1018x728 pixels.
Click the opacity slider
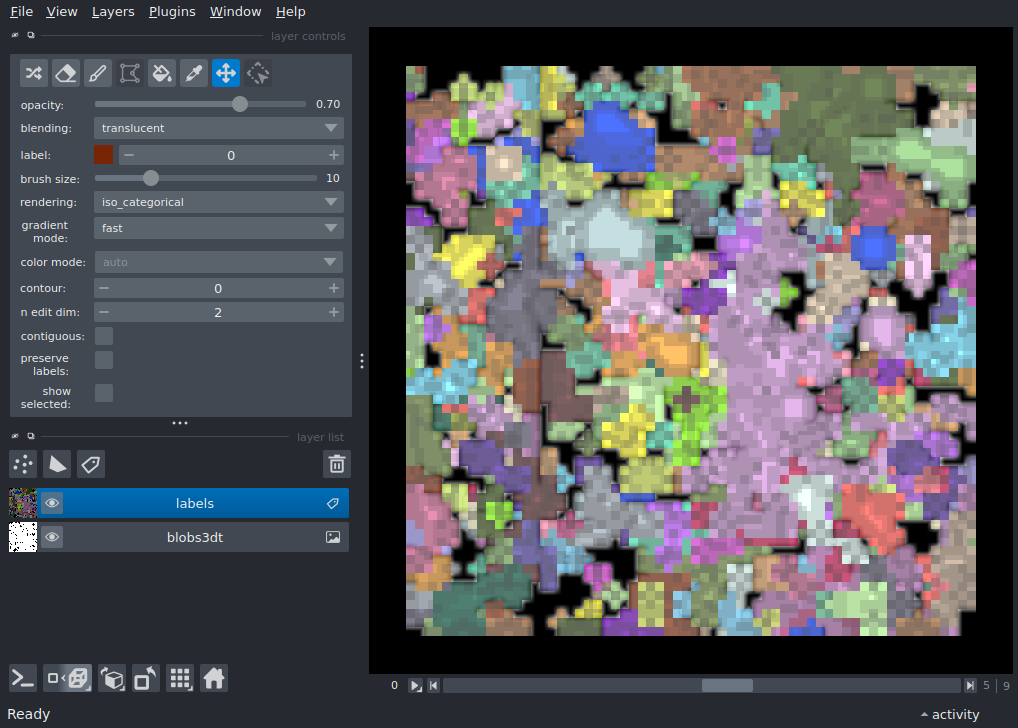200,104
